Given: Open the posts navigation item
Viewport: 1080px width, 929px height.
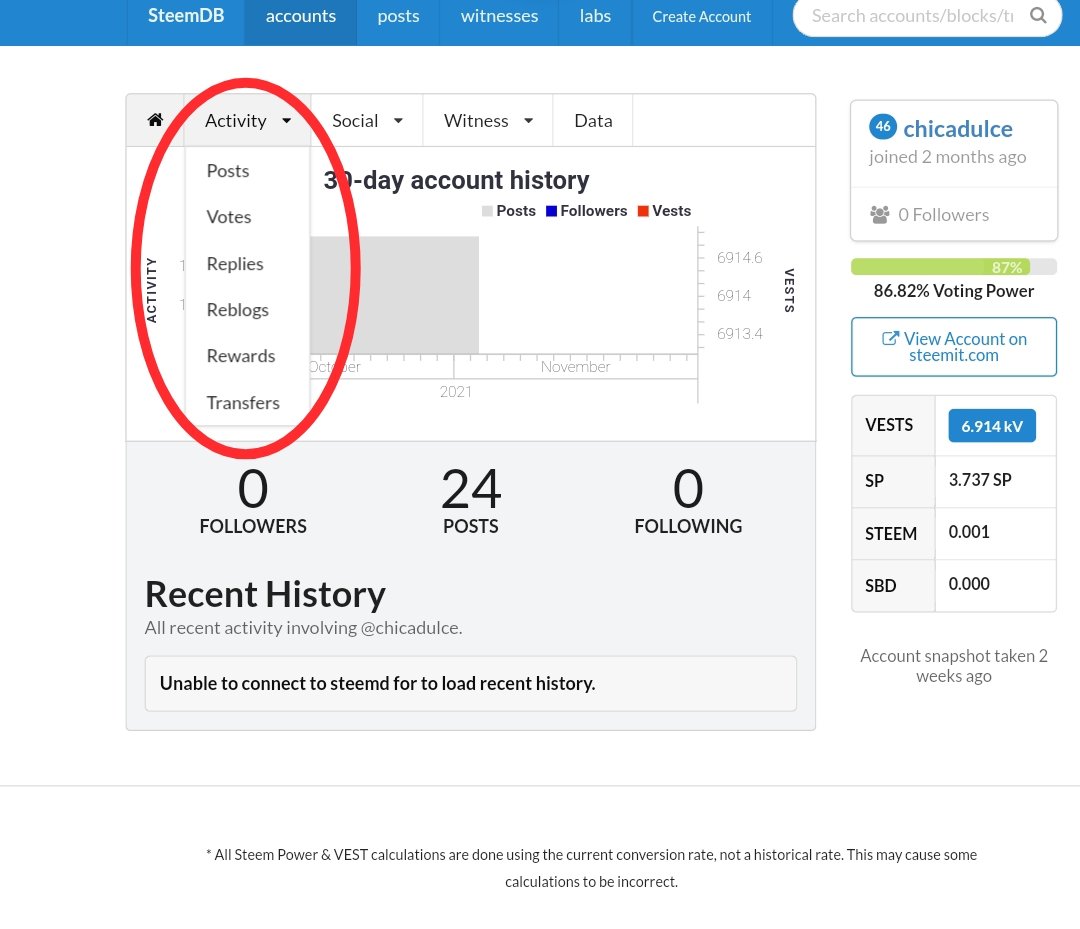Looking at the screenshot, I should 398,16.
